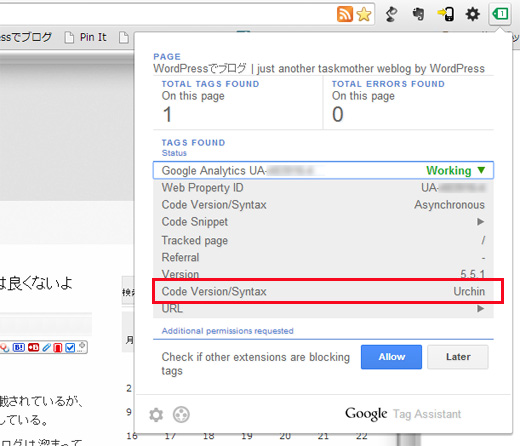
Task: Click calendar date 17 on the page
Action: click(170, 436)
